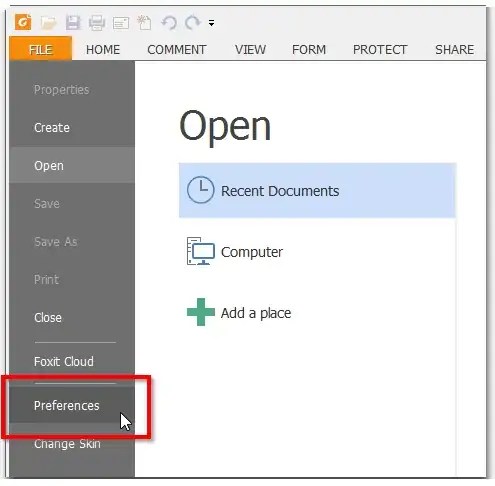Image resolution: width=495 pixels, height=486 pixels.
Task: Click Add a place
Action: (317, 313)
